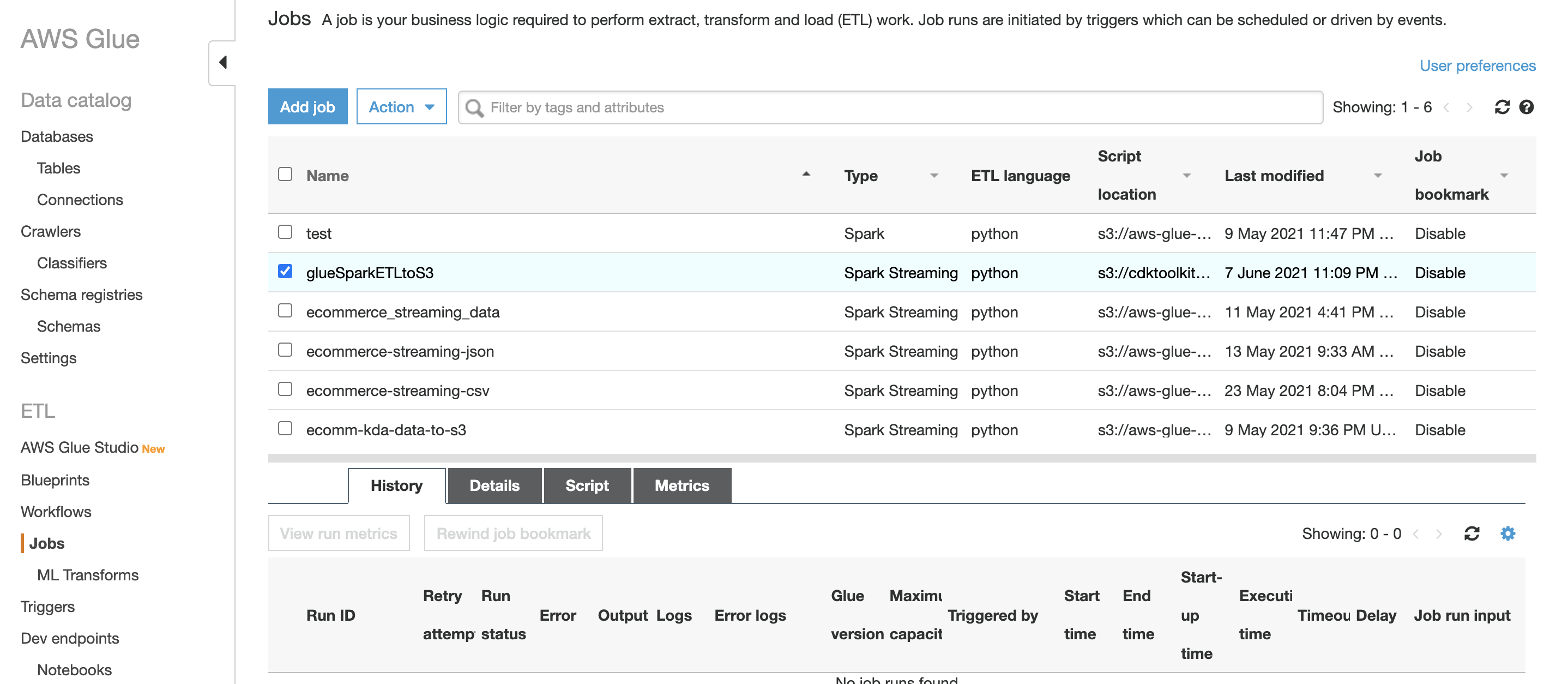Screen dimensions: 1568x684
Task: Open Jobs in the sidebar
Action: (x=47, y=543)
